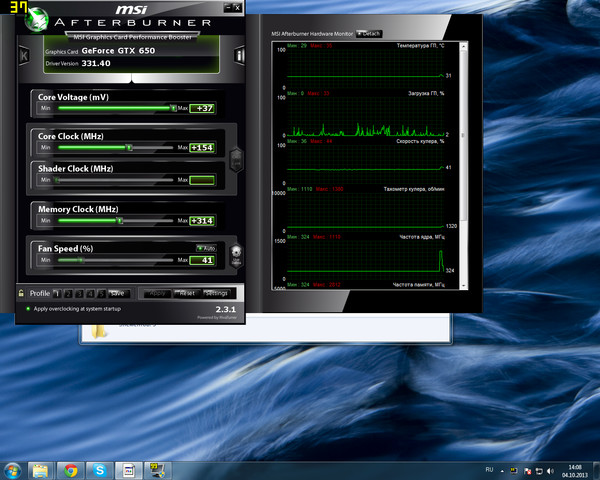Click the profile lock padlock icon
The height and width of the screenshot is (480, 600).
pos(21,294)
